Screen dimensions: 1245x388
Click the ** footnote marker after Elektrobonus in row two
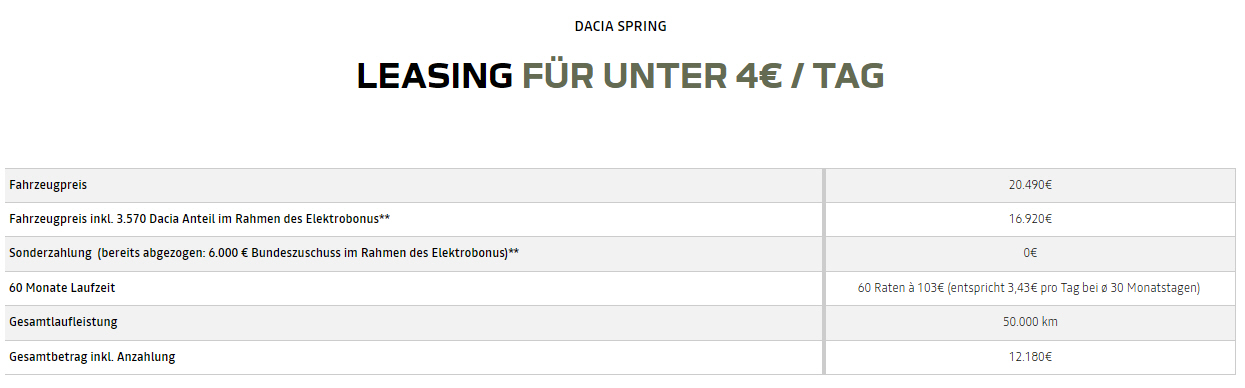coord(384,217)
